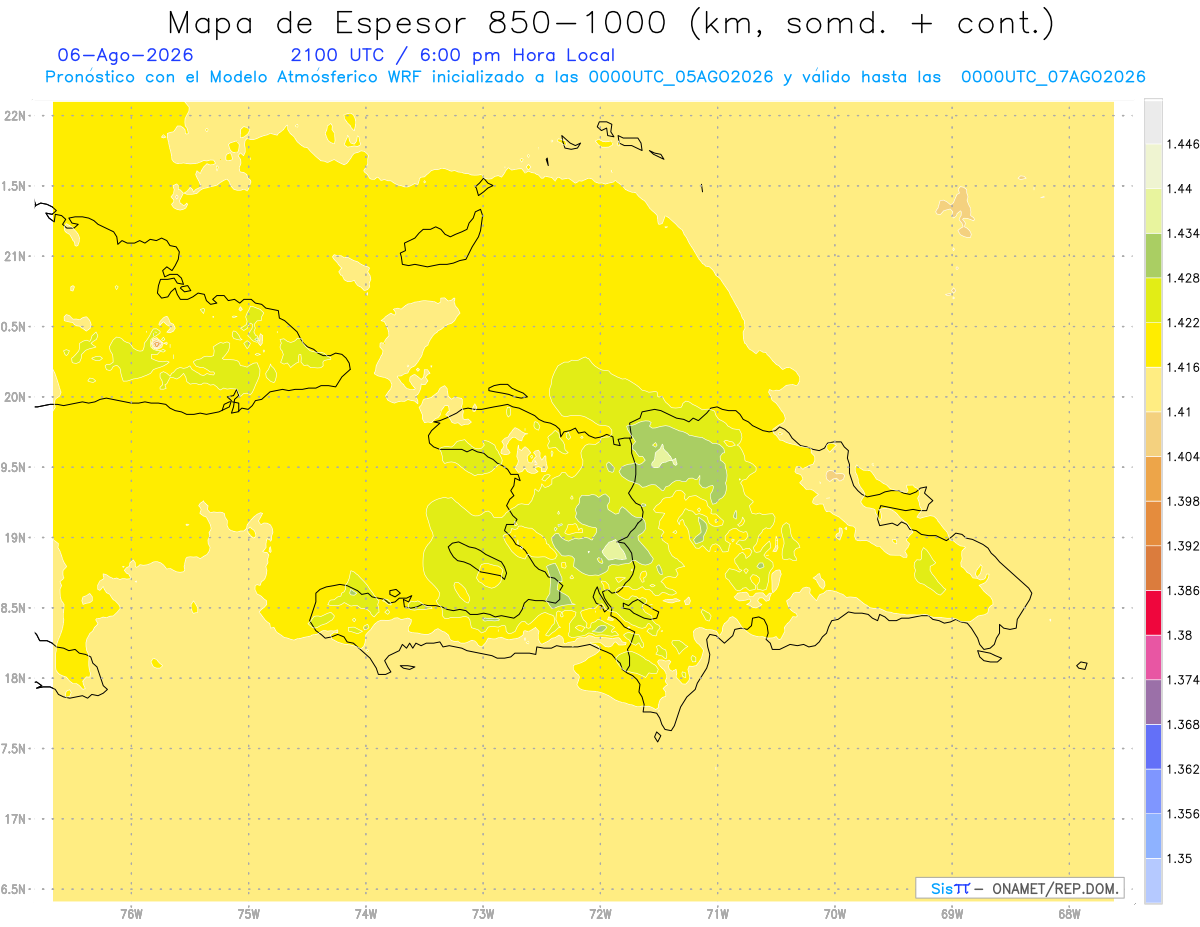The image size is (1200, 927).
Task: Select the '75W' longitude label
Action: [x=249, y=913]
